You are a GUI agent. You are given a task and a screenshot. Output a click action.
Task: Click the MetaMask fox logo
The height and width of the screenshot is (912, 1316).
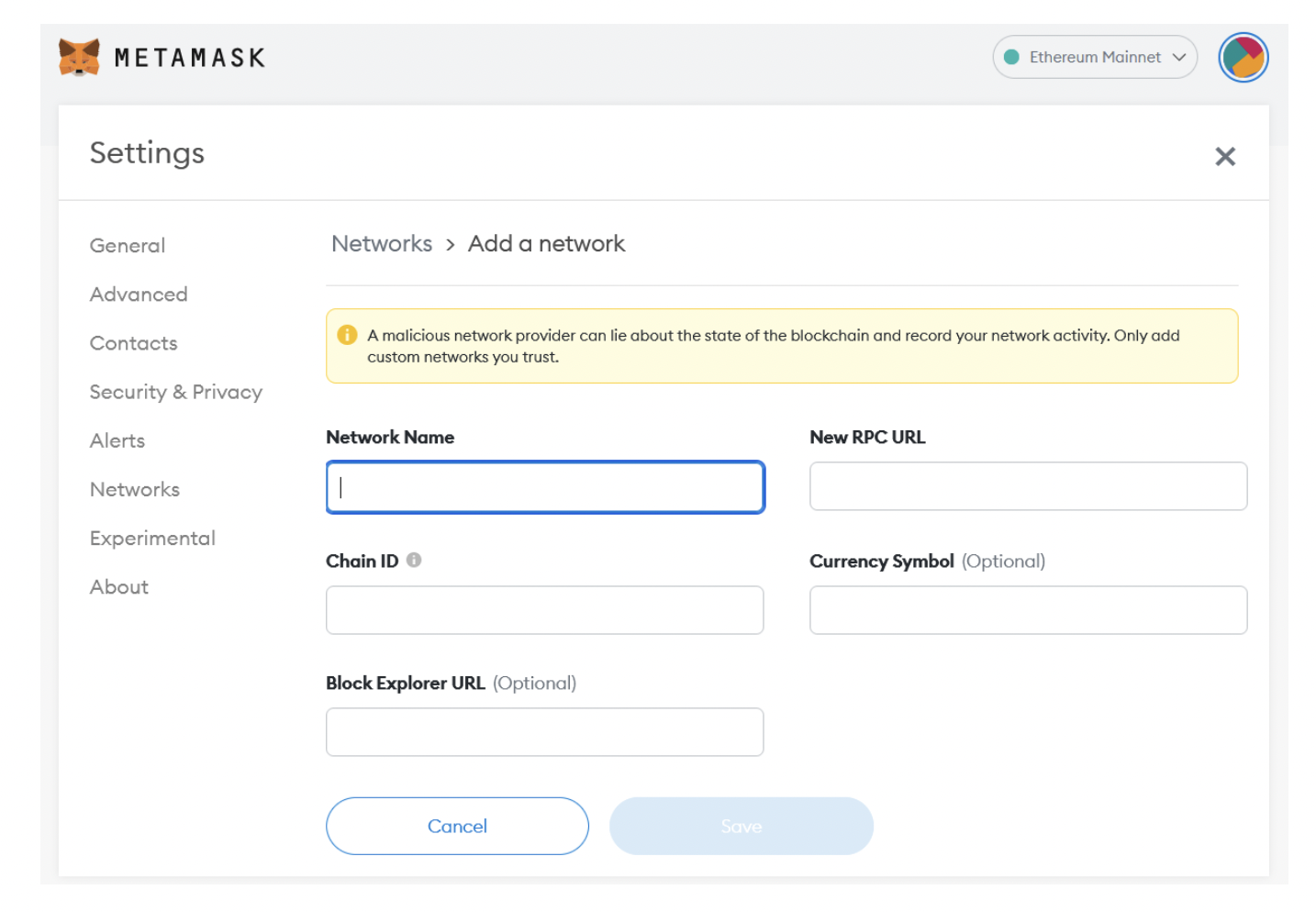79,57
